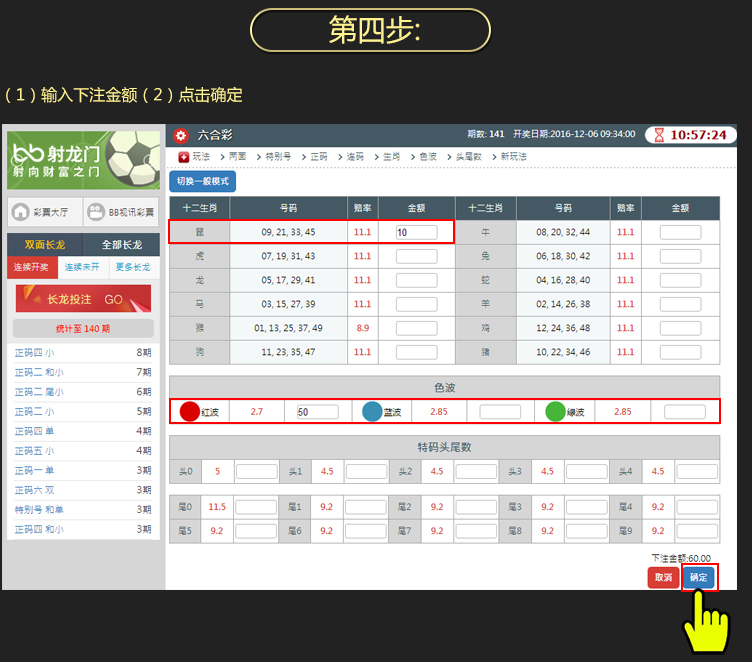
Task: Click the 切换一般模式 button
Action: 203,181
